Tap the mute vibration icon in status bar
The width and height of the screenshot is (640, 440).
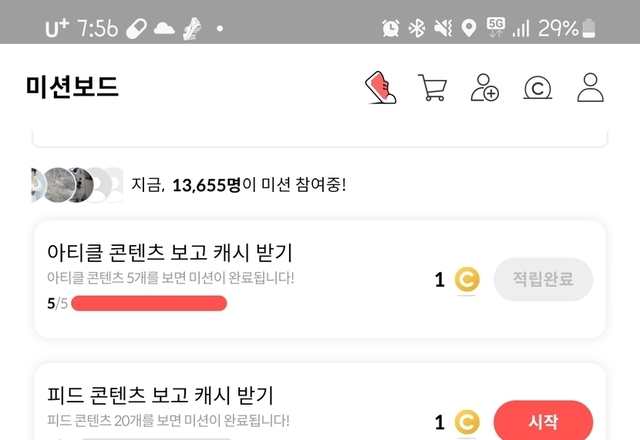click(443, 28)
